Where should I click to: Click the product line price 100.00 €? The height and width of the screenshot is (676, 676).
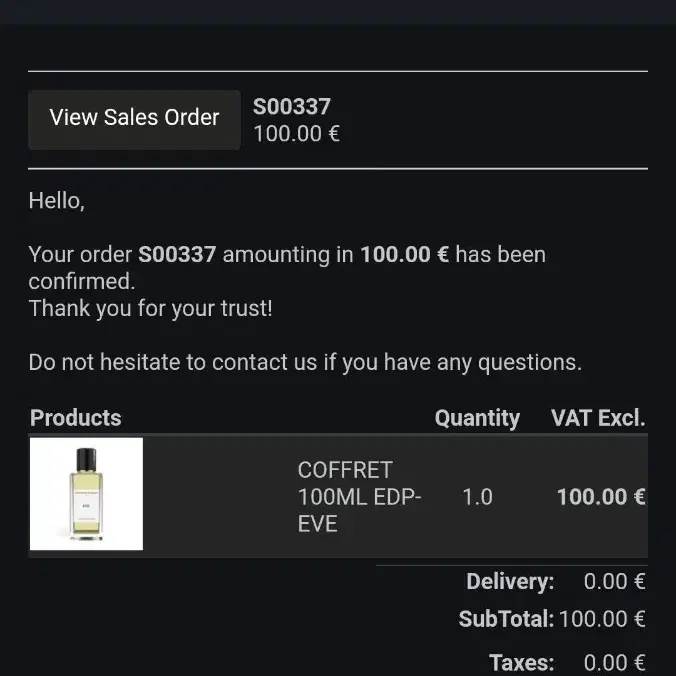(601, 497)
